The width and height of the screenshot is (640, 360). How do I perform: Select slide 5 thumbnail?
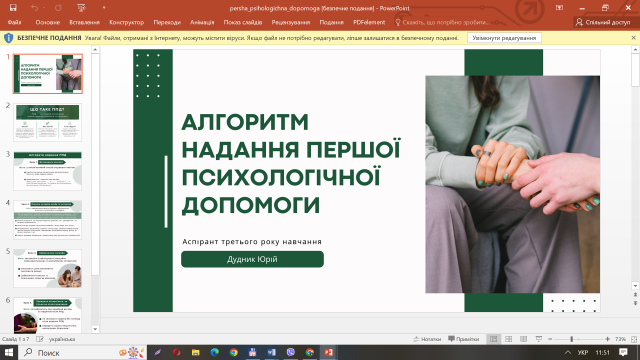coord(48,268)
